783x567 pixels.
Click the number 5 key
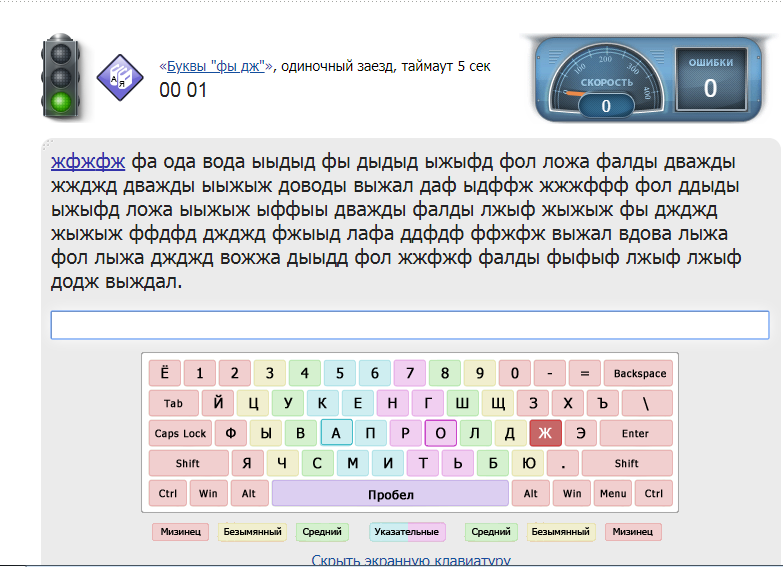coord(340,373)
